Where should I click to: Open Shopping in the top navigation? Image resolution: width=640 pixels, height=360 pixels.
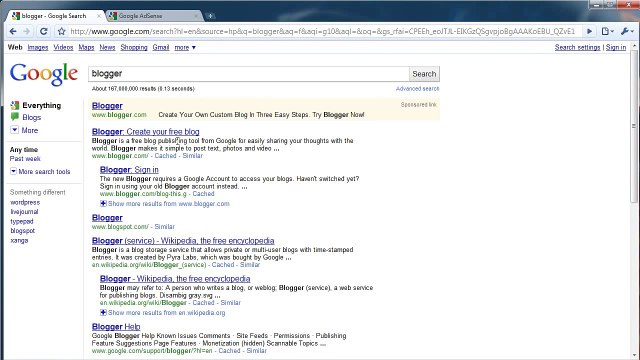click(x=134, y=47)
